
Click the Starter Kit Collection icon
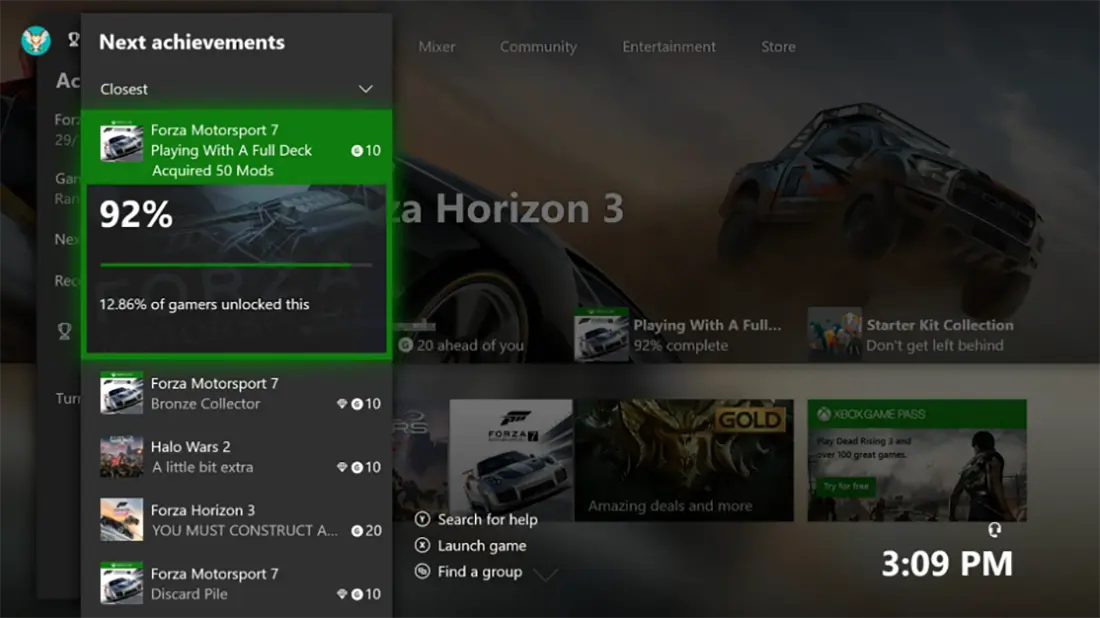[834, 335]
